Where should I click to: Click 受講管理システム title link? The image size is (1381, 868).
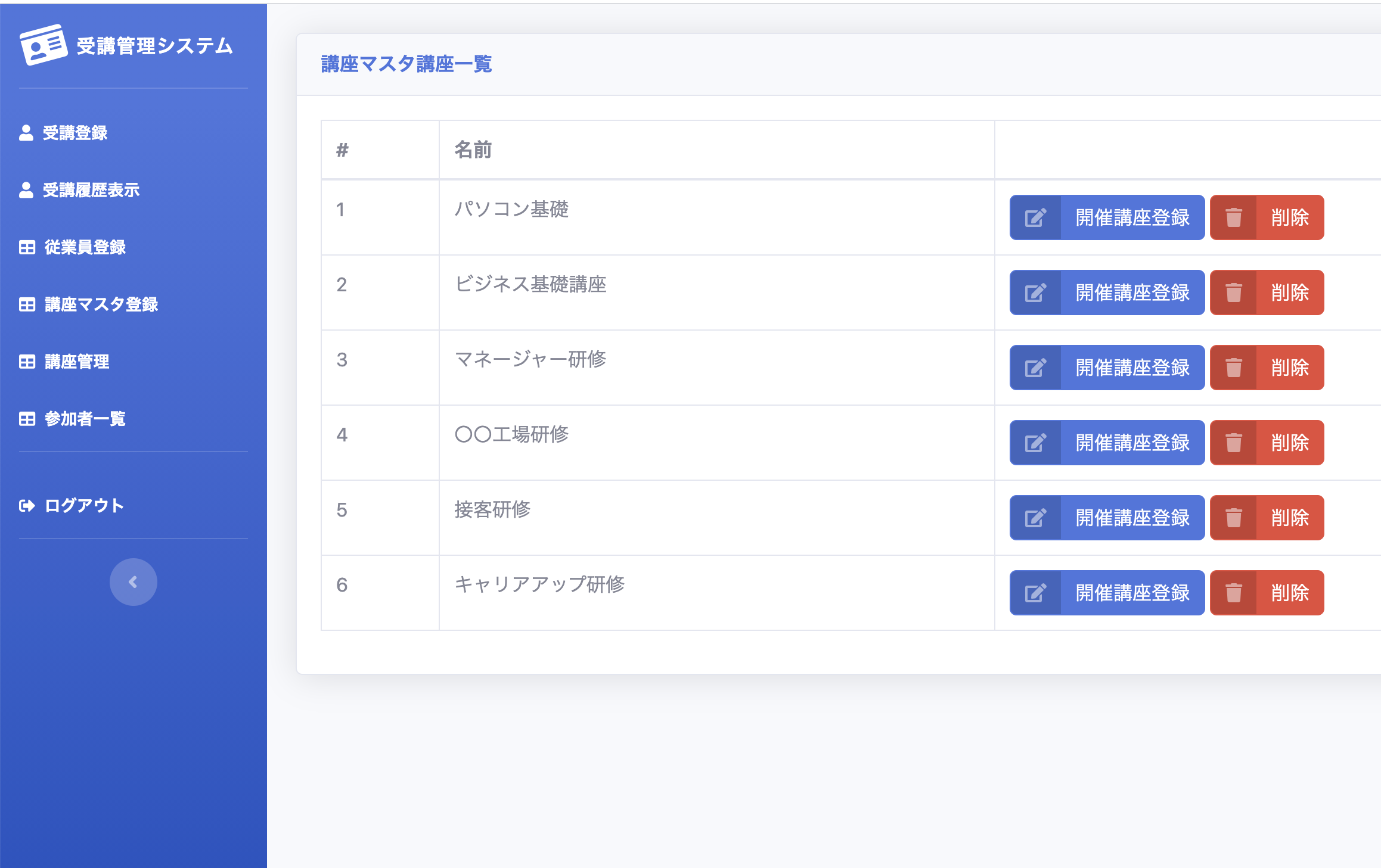click(154, 46)
